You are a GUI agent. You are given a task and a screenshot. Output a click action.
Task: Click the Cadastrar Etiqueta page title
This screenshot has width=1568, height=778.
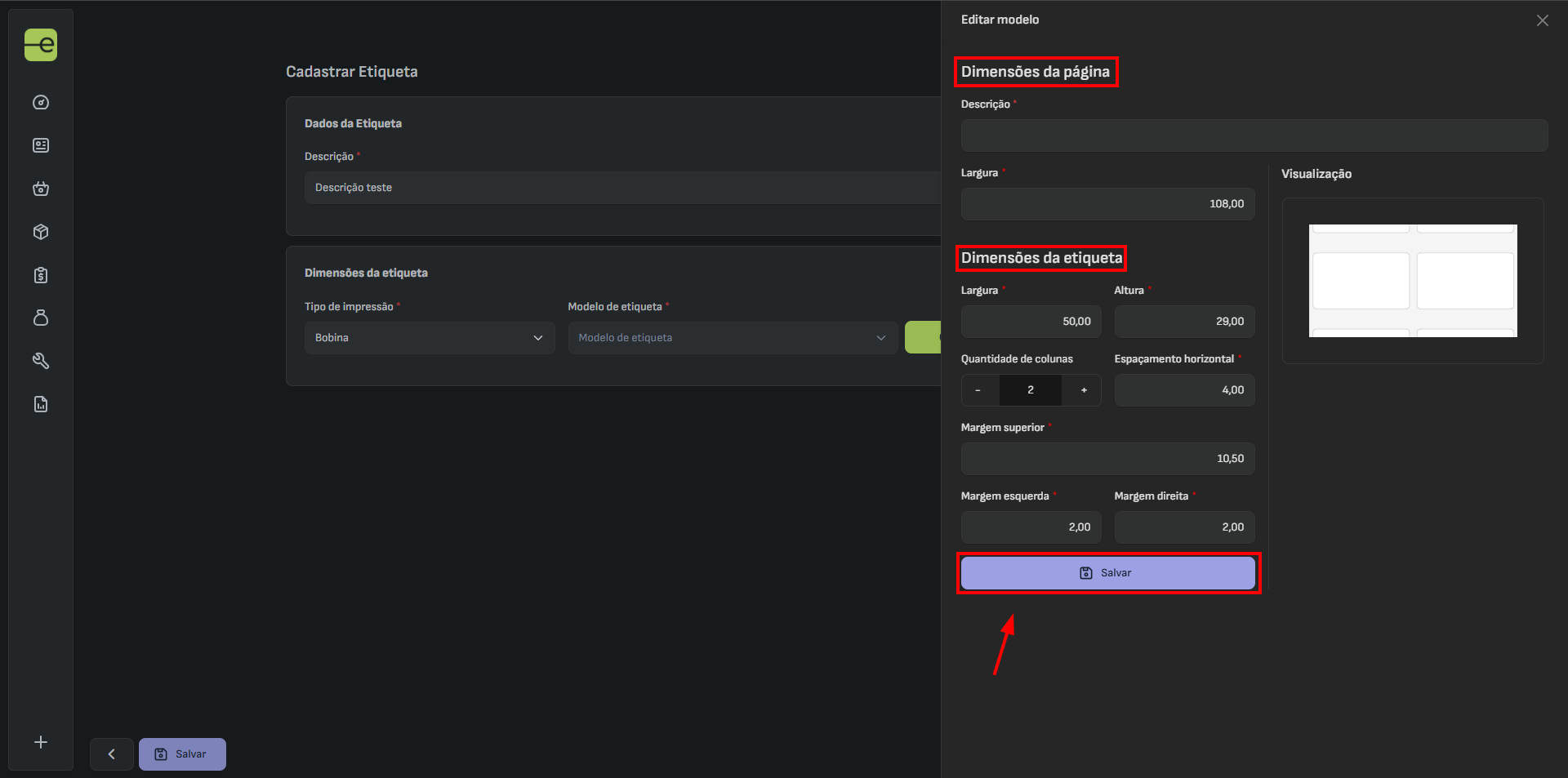pos(352,72)
